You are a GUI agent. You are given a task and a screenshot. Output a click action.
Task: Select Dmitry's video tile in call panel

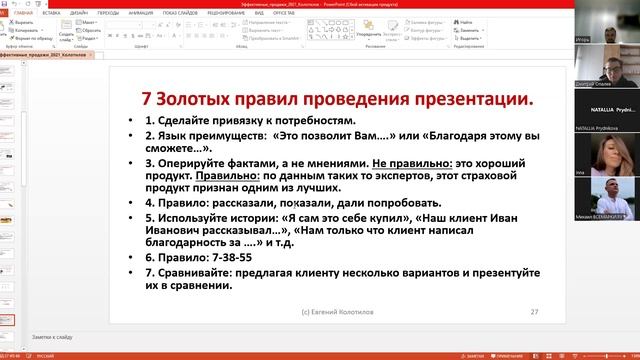point(607,66)
